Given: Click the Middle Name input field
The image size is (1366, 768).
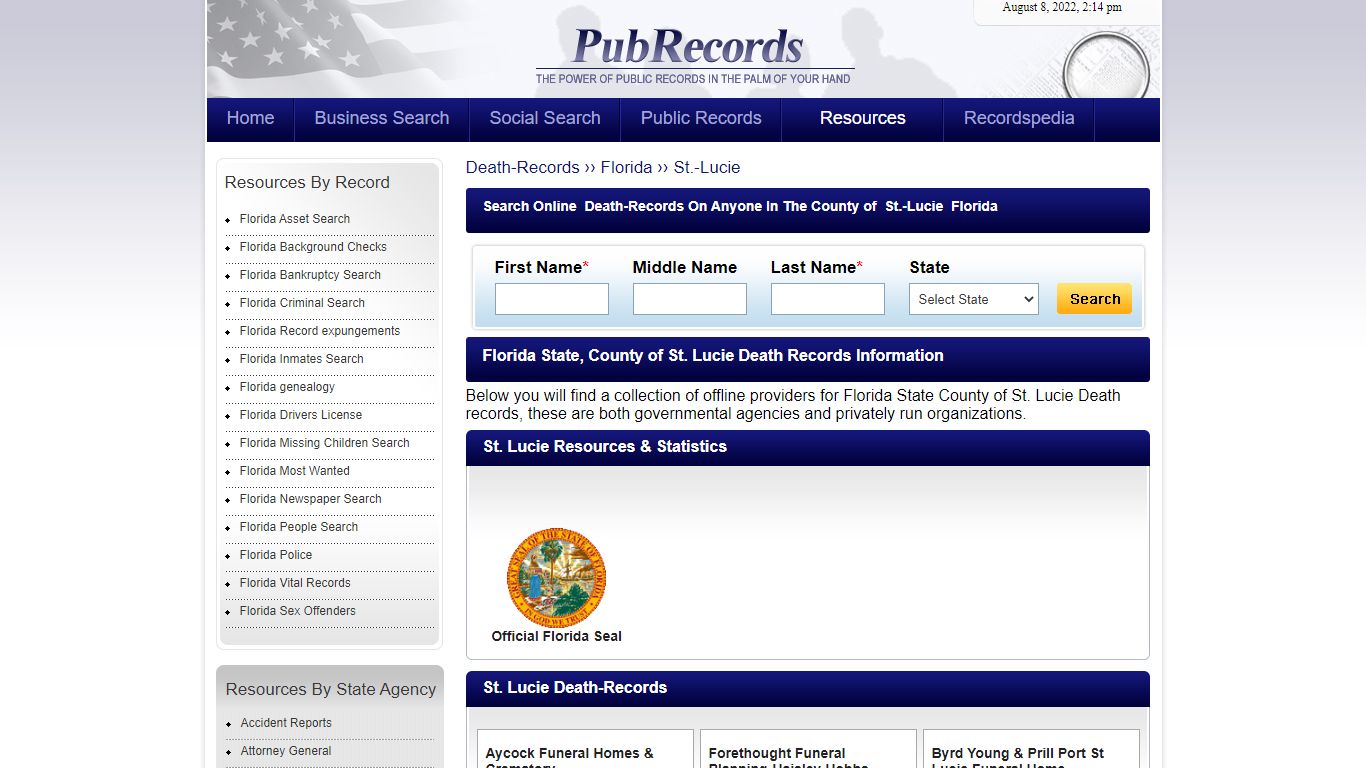Looking at the screenshot, I should click(x=690, y=299).
